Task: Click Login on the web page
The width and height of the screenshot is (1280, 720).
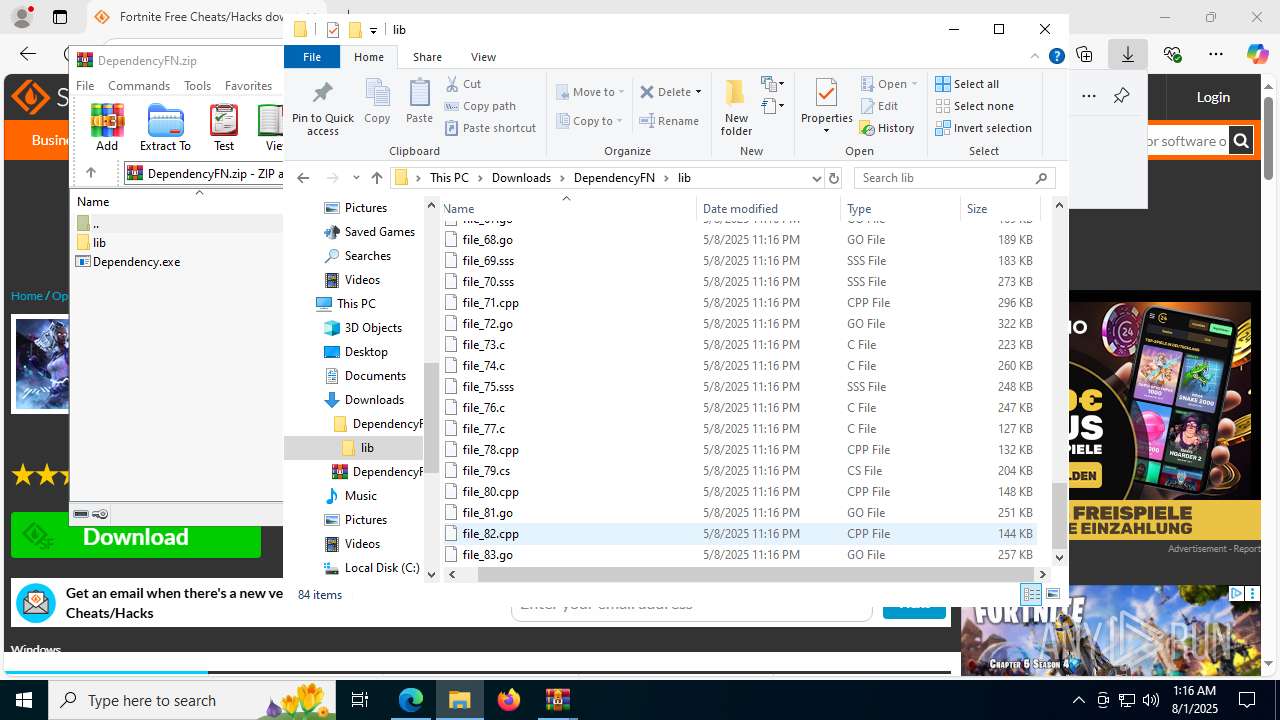Action: point(1213,97)
